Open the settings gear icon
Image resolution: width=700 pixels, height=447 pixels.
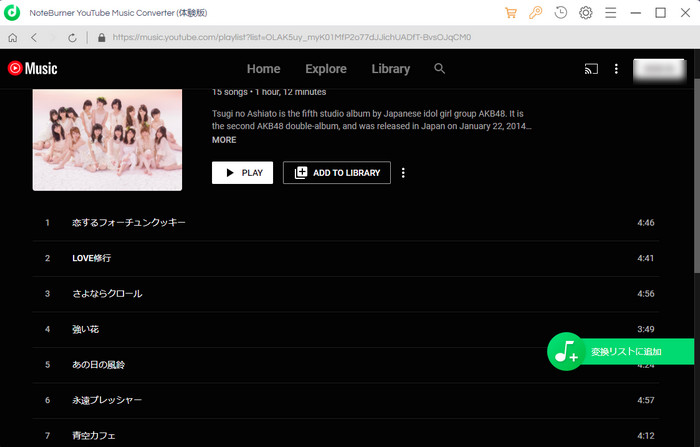[x=586, y=13]
